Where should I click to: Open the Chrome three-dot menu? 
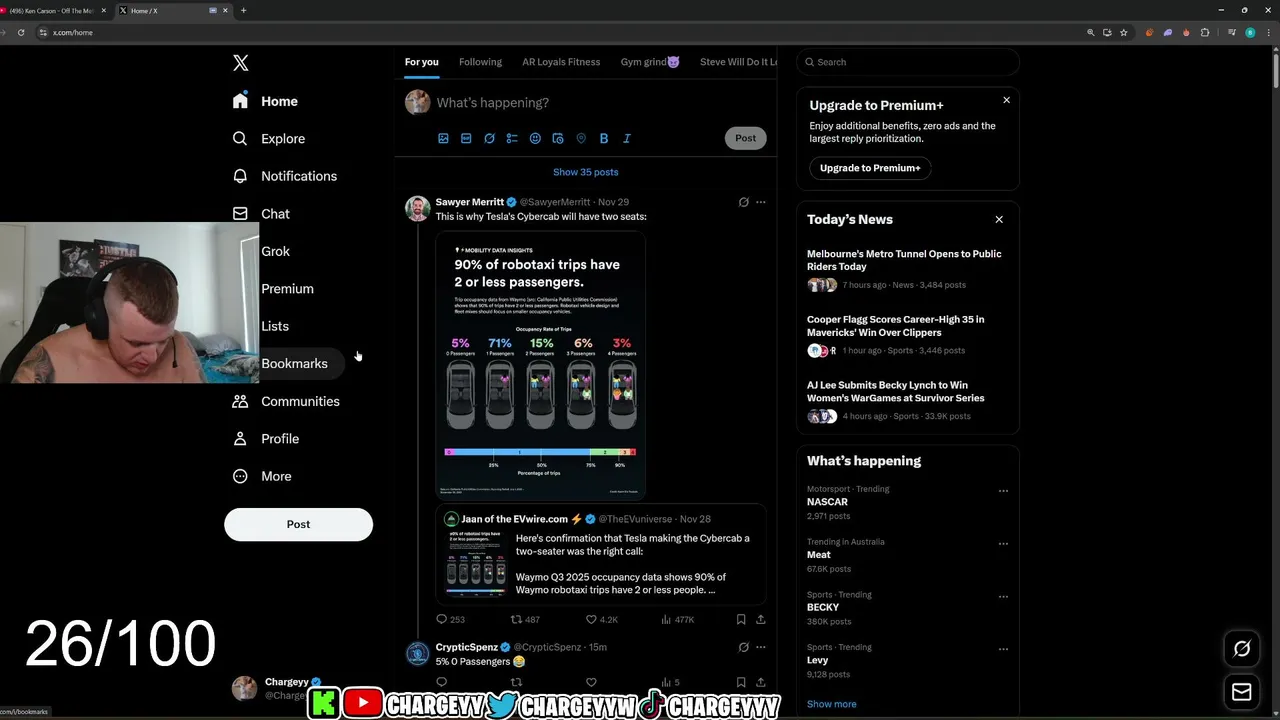[1268, 32]
